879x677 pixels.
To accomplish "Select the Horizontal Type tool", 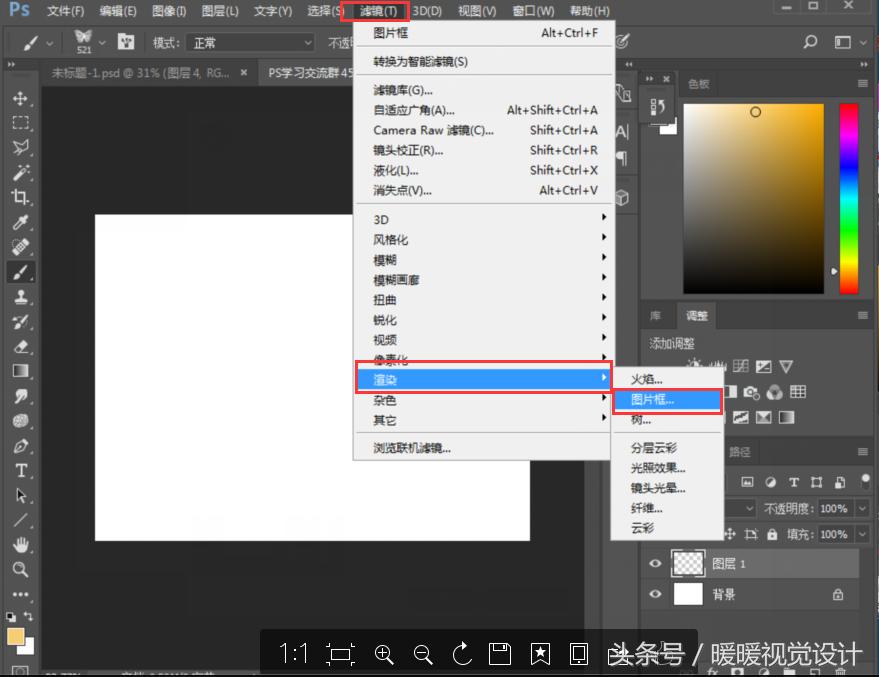I will (20, 470).
